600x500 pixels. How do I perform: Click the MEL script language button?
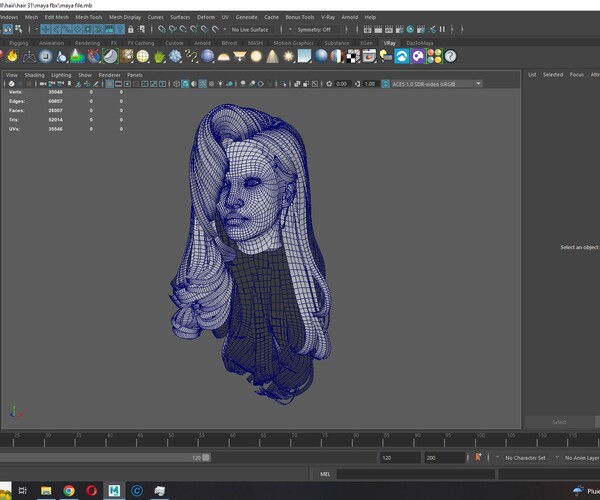(x=325, y=474)
